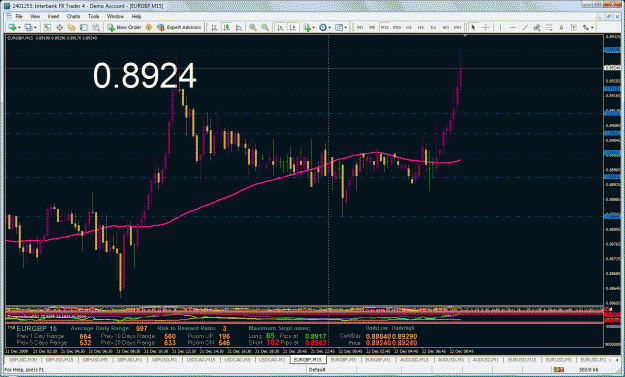Toggle the Expert Advisors button
This screenshot has width=625, height=377.
click(x=179, y=27)
